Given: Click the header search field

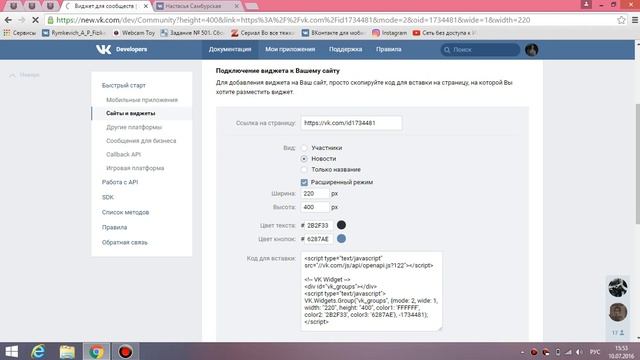Looking at the screenshot, I should tap(480, 50).
